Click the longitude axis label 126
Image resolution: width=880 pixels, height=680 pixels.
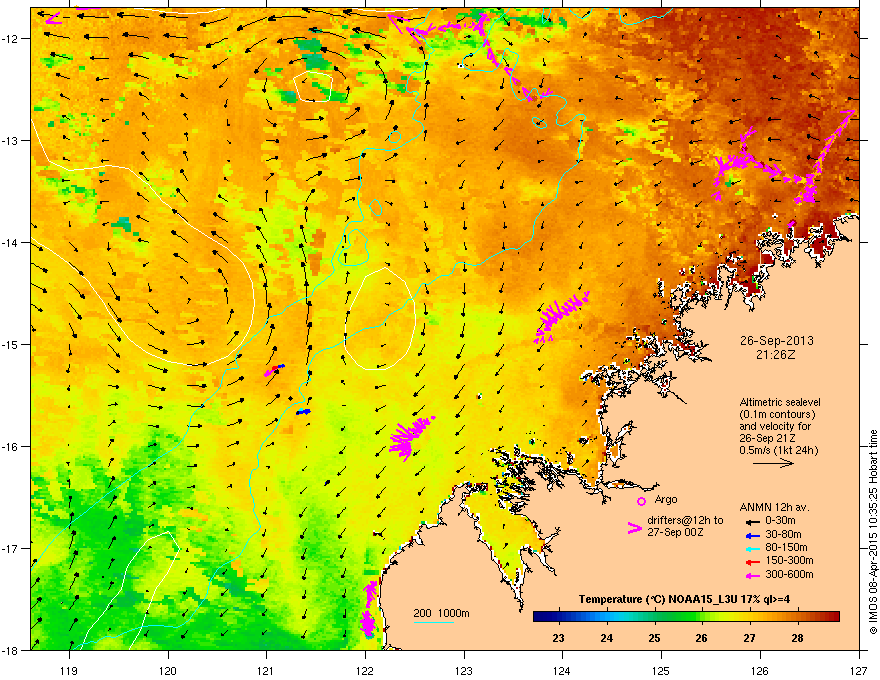click(x=760, y=670)
